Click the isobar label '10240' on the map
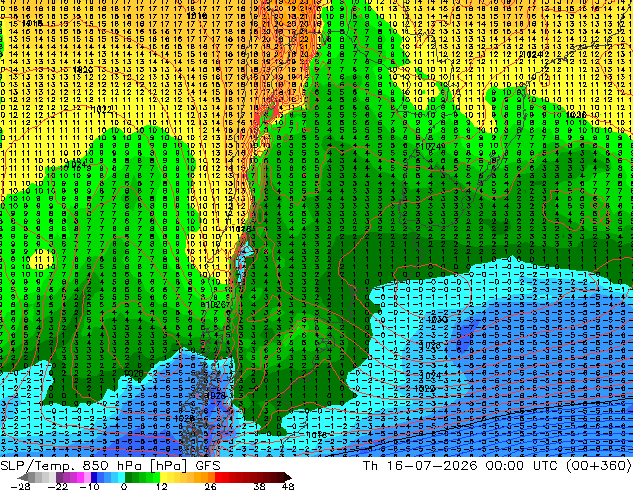 [x=432, y=146]
